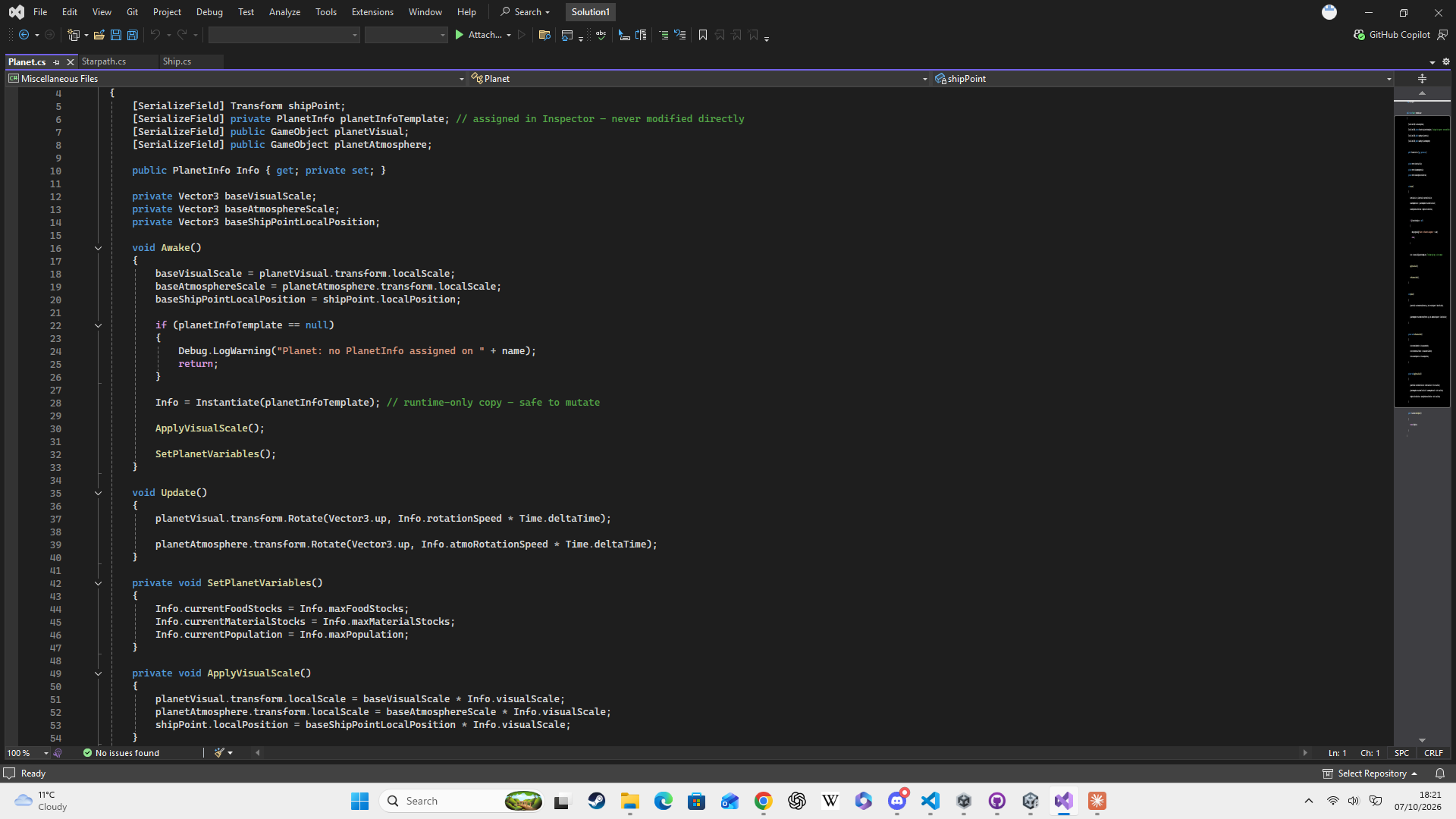Click the Open File folder icon

(x=99, y=35)
